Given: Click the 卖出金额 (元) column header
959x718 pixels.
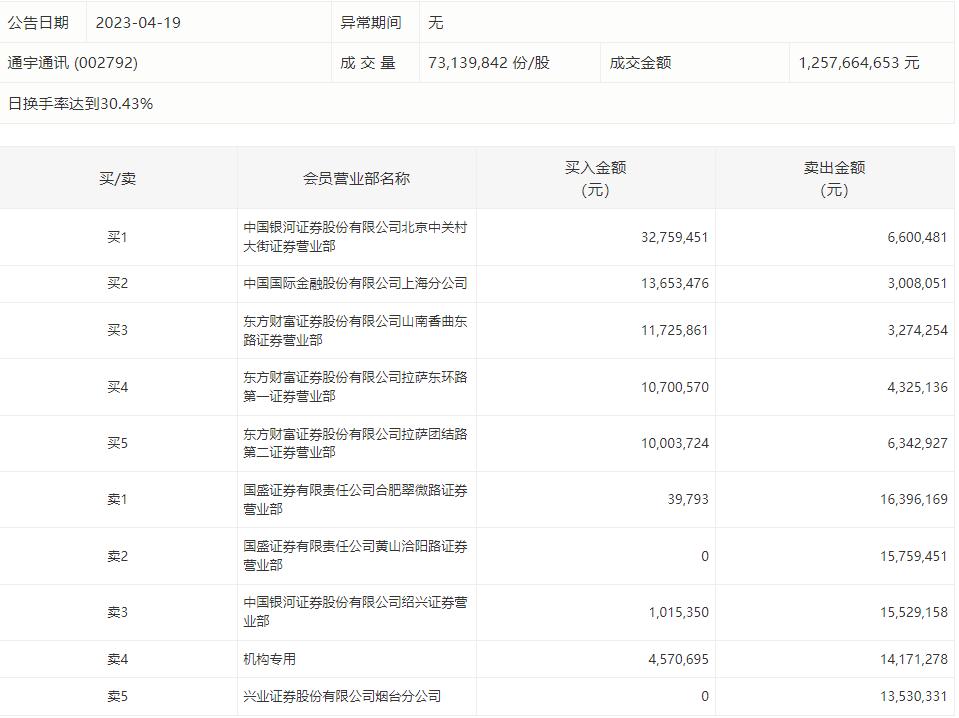Looking at the screenshot, I should pyautogui.click(x=834, y=179).
